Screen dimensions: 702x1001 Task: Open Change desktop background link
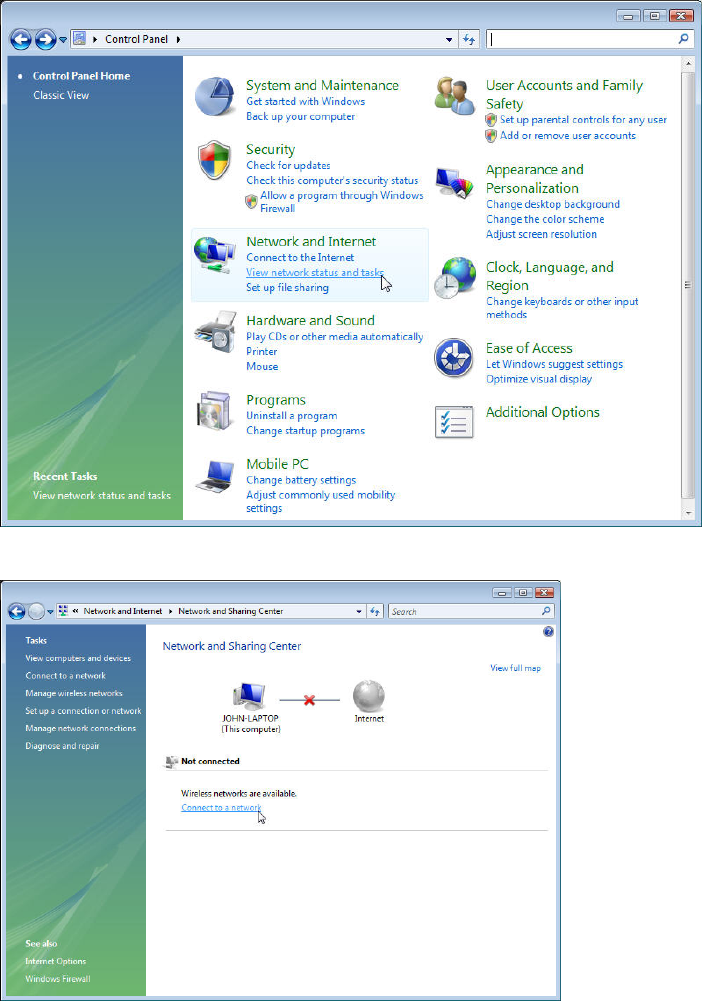tap(553, 204)
